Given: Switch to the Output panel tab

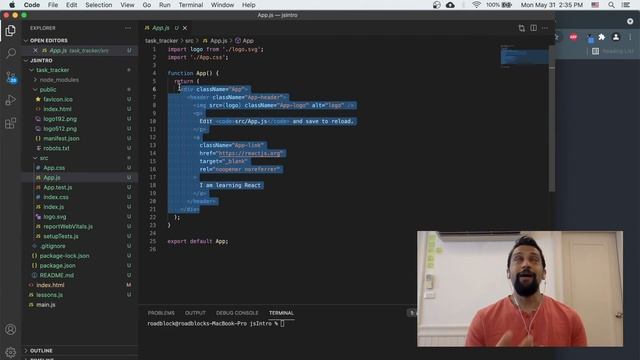Looking at the screenshot, I should (x=195, y=313).
